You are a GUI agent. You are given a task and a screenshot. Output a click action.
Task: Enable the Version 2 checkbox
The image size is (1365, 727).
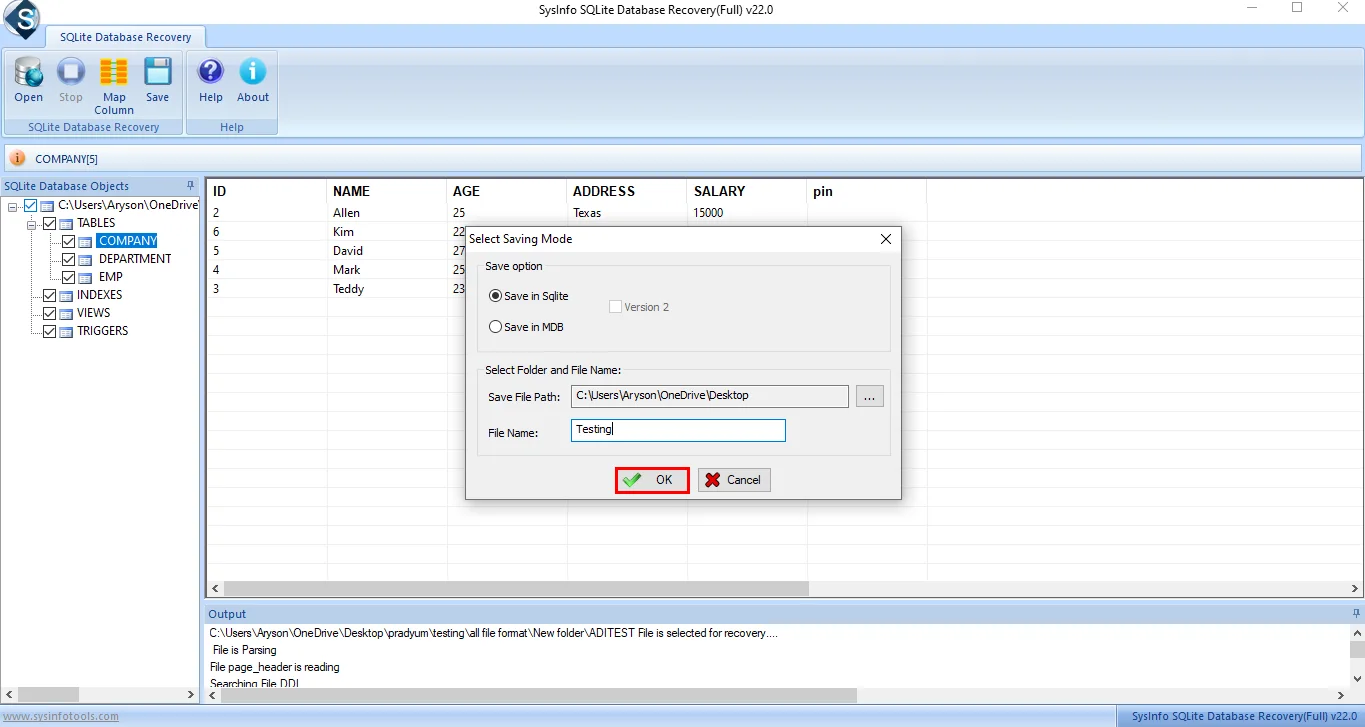click(x=616, y=307)
